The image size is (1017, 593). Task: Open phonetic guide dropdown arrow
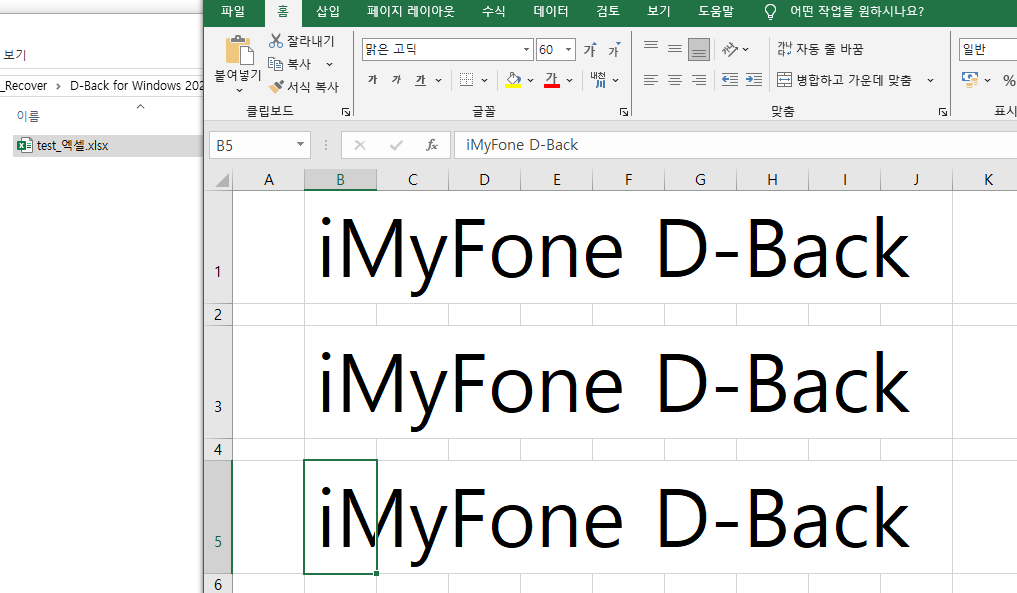pyautogui.click(x=616, y=80)
